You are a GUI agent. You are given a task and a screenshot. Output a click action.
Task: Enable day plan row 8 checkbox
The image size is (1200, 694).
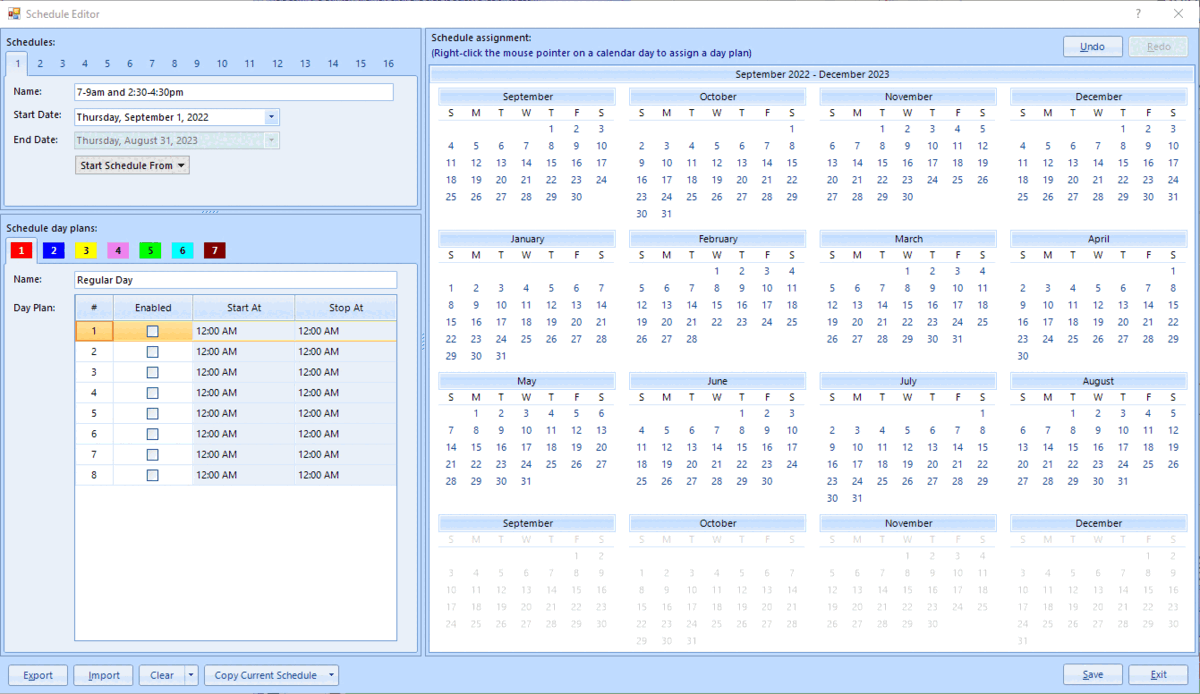coord(152,475)
